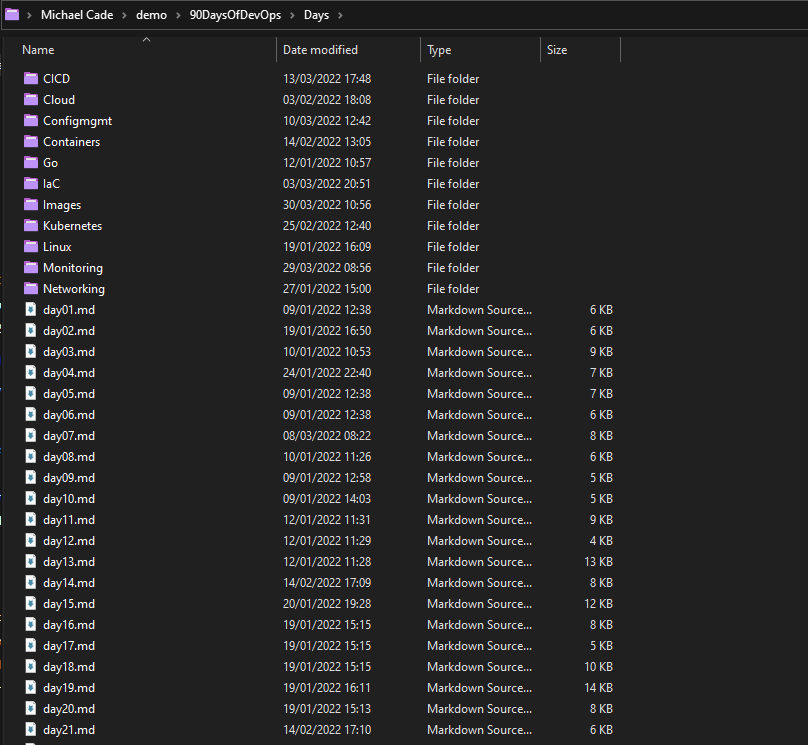This screenshot has height=745, width=808.
Task: Click the Linux folder icon
Action: (x=31, y=247)
